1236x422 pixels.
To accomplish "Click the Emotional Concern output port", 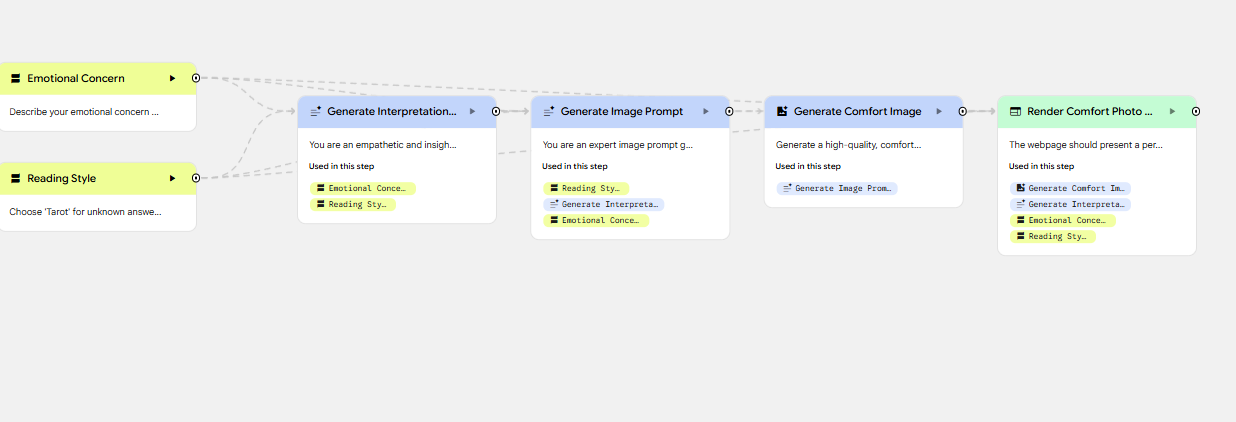I will coord(196,77).
